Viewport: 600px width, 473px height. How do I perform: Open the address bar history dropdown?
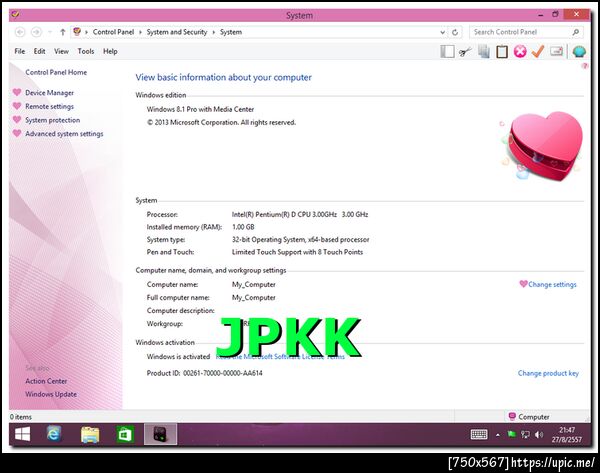(x=442, y=32)
